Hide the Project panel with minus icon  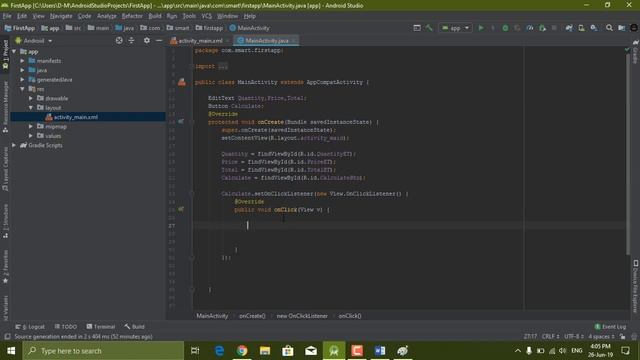pos(159,40)
